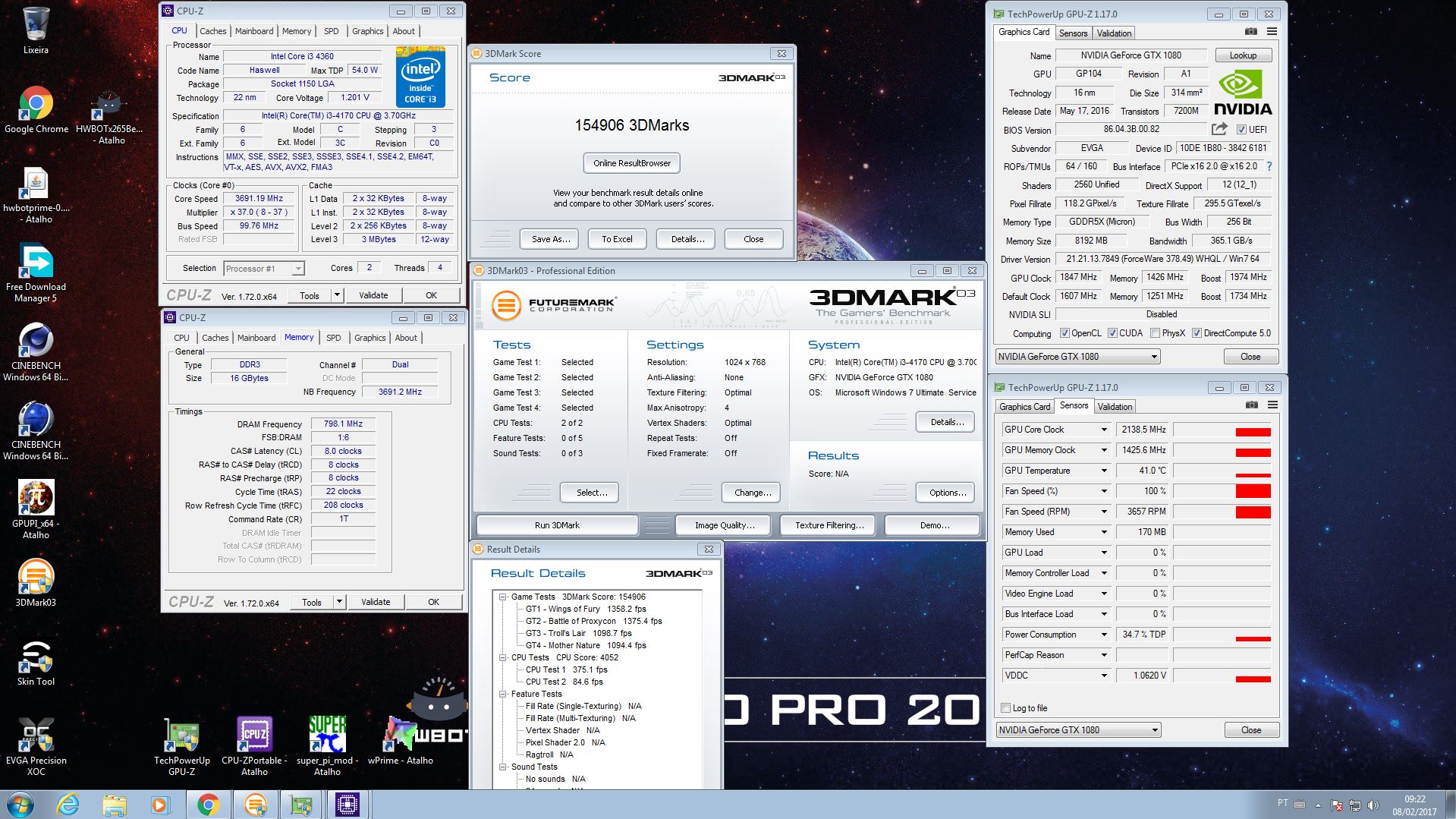Open Google Chrome desktop shortcut
This screenshot has height=819, width=1456.
click(x=36, y=111)
